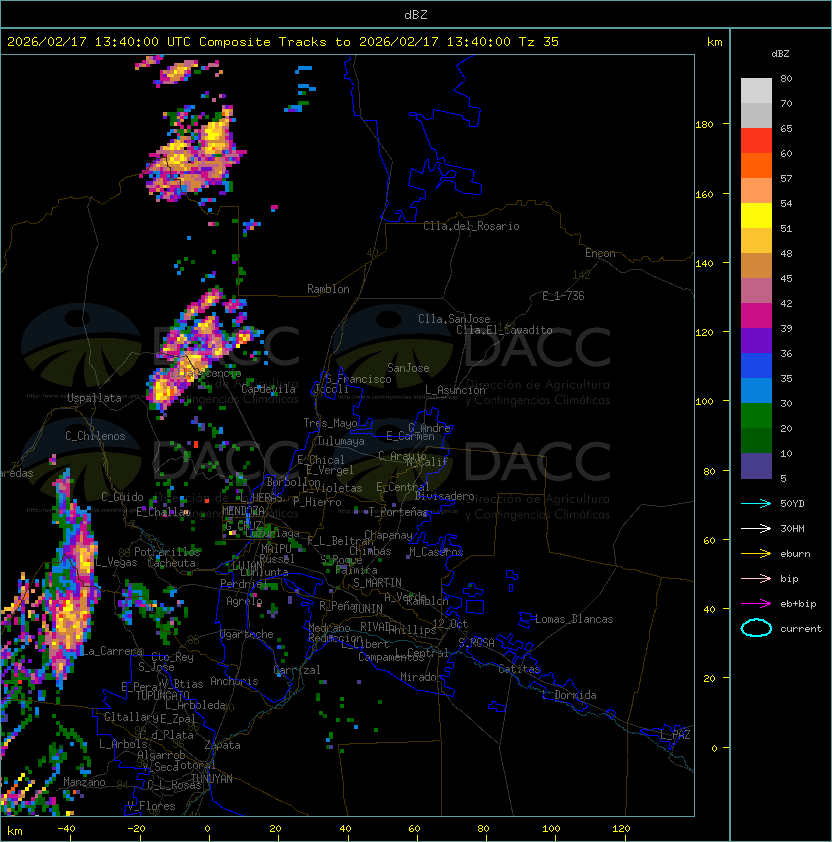Click the 'Encon' label at right

[600, 253]
